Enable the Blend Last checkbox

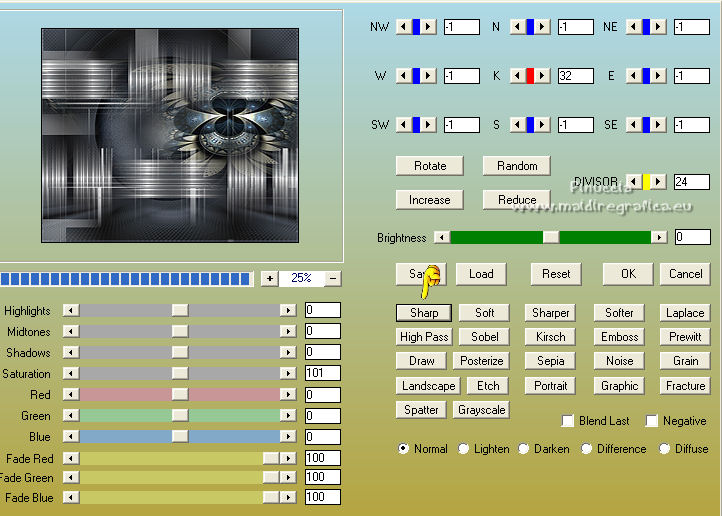click(x=568, y=421)
